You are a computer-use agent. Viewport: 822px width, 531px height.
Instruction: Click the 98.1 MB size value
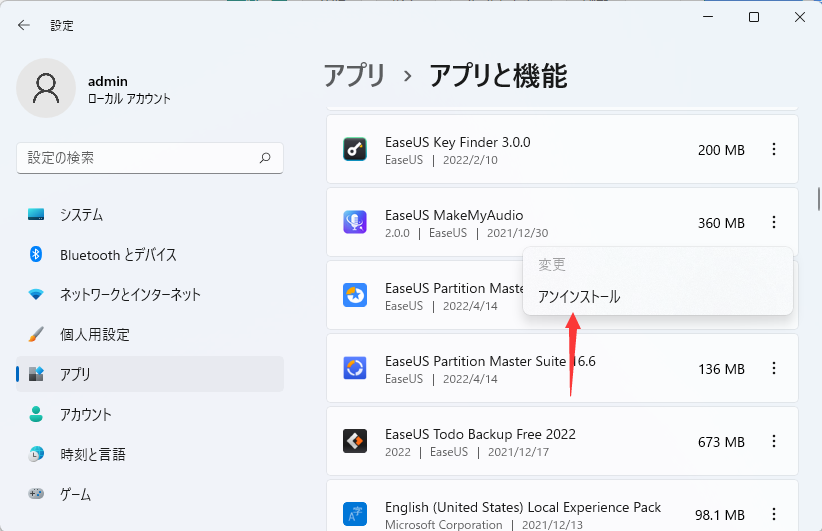pyautogui.click(x=720, y=515)
